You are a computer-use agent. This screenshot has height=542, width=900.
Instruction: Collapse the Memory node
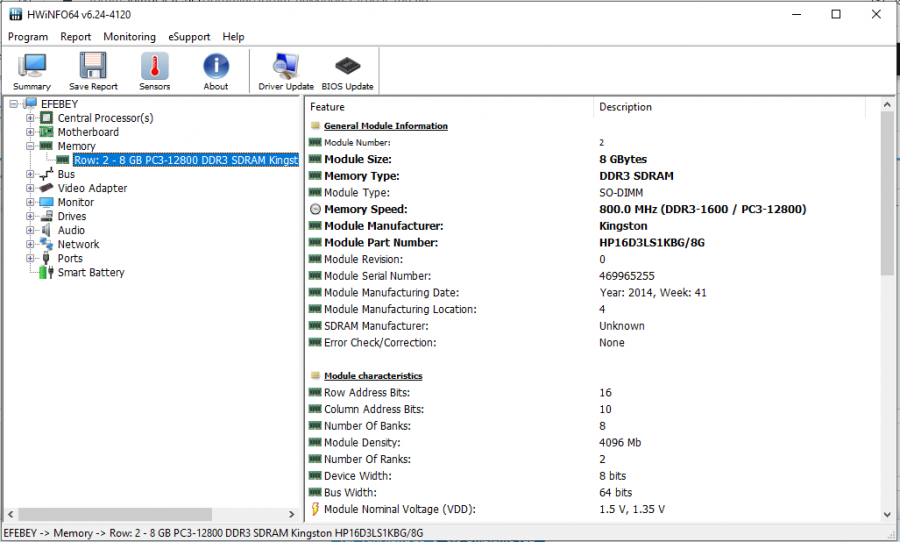(x=30, y=146)
